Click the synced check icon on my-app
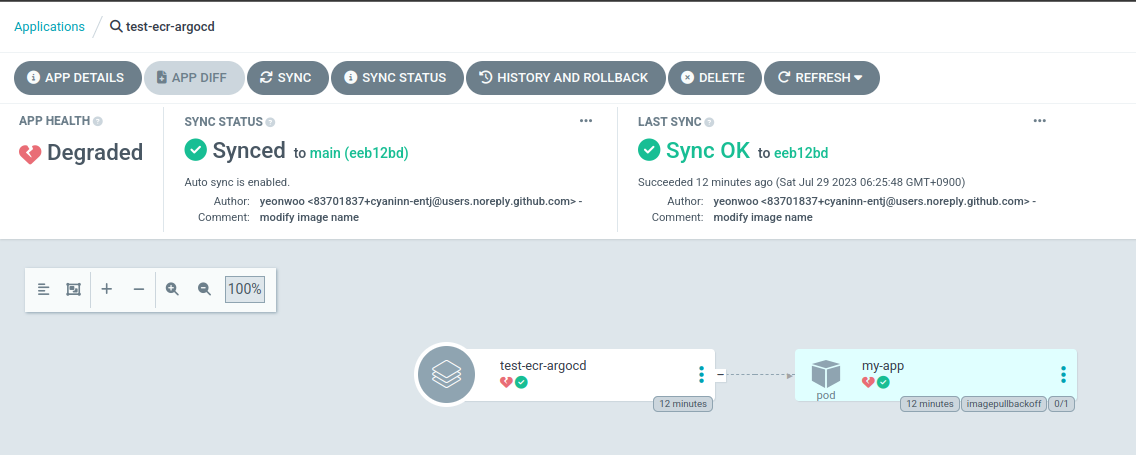1136x455 pixels. (883, 383)
